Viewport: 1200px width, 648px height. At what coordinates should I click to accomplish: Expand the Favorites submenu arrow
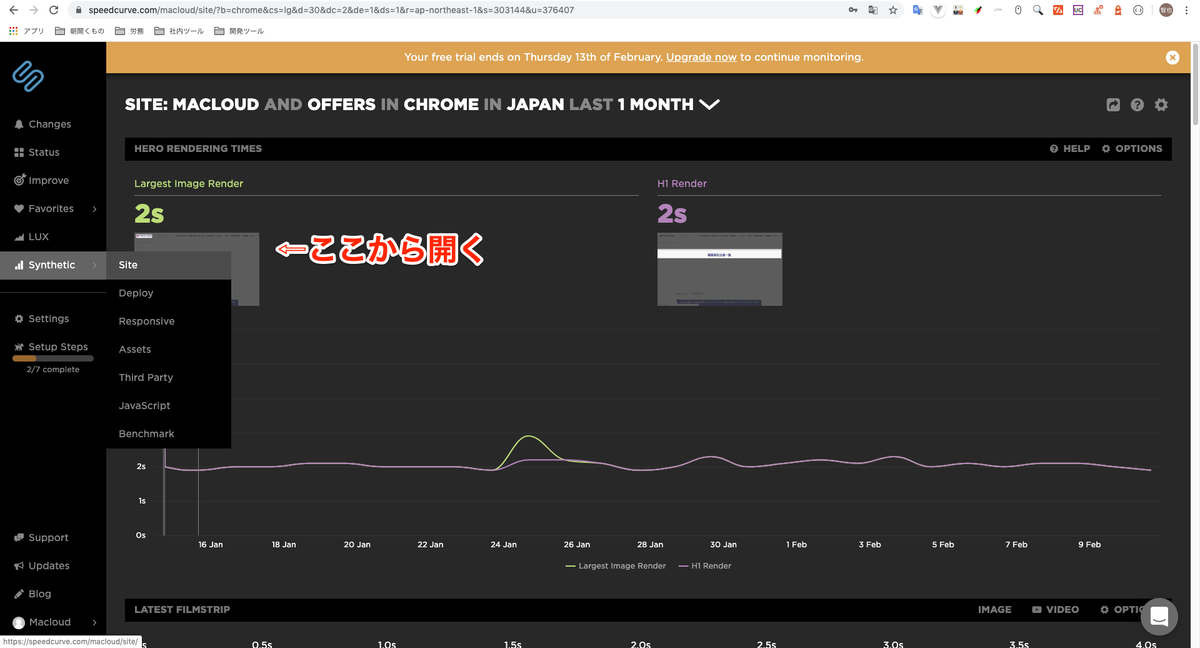(95, 209)
